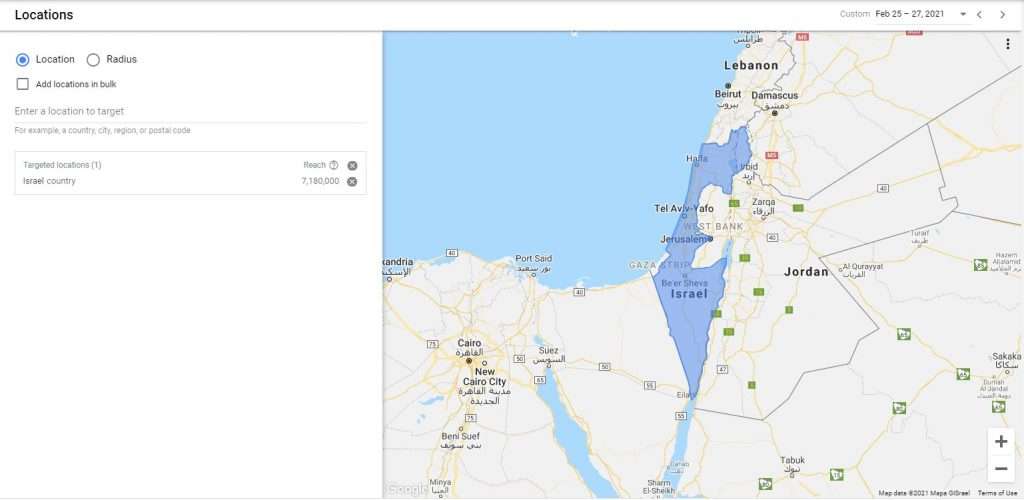Click the Jordan country label on the map
The width and height of the screenshot is (1024, 500).
[806, 272]
